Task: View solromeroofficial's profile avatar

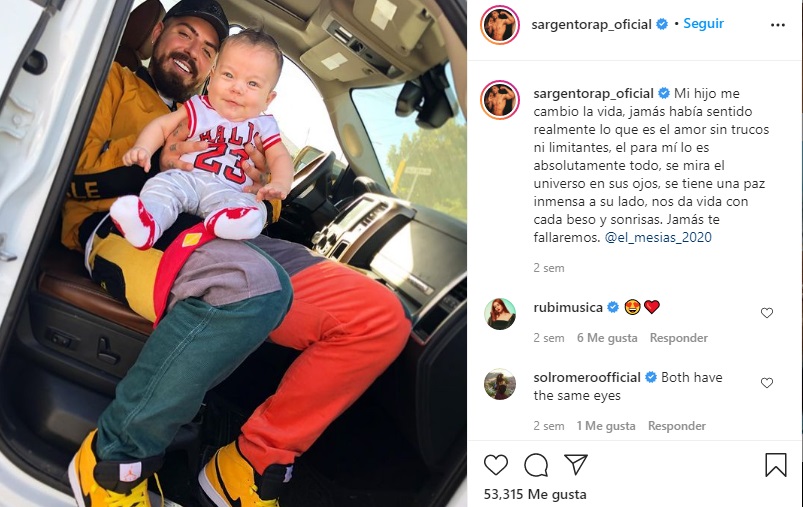Action: click(x=500, y=384)
